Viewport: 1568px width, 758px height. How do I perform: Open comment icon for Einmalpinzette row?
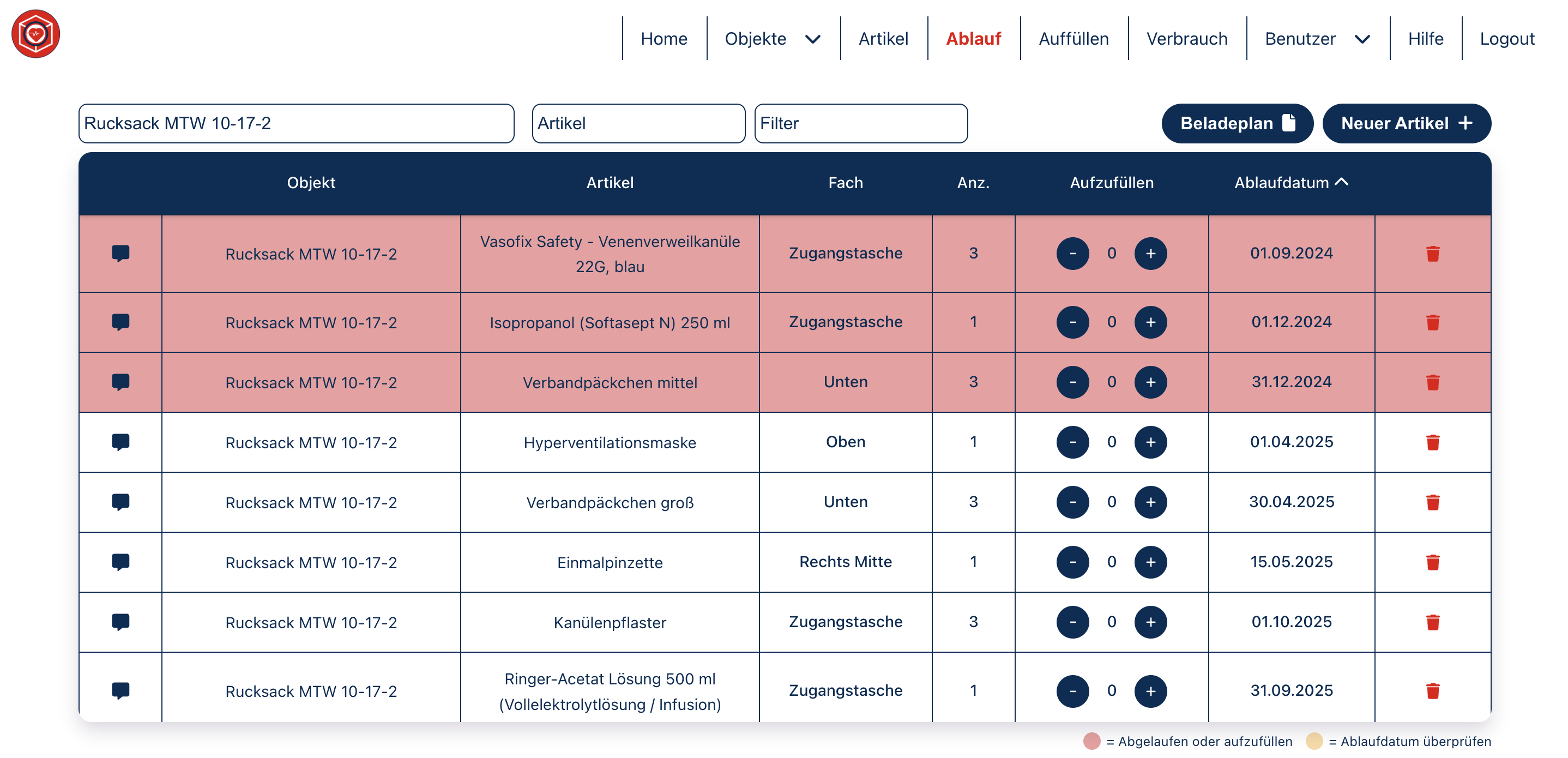click(x=120, y=562)
